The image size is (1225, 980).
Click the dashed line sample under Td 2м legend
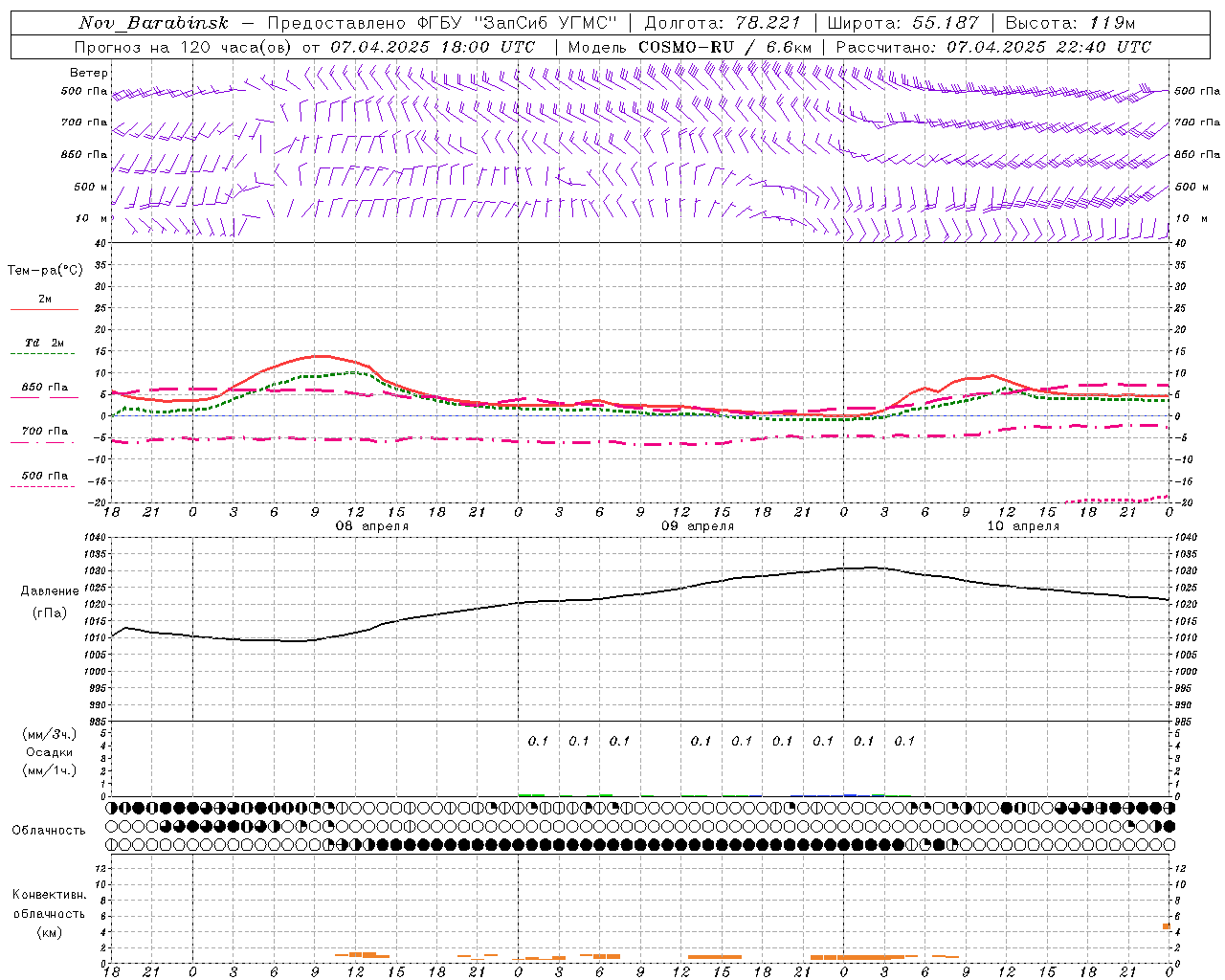(x=43, y=354)
